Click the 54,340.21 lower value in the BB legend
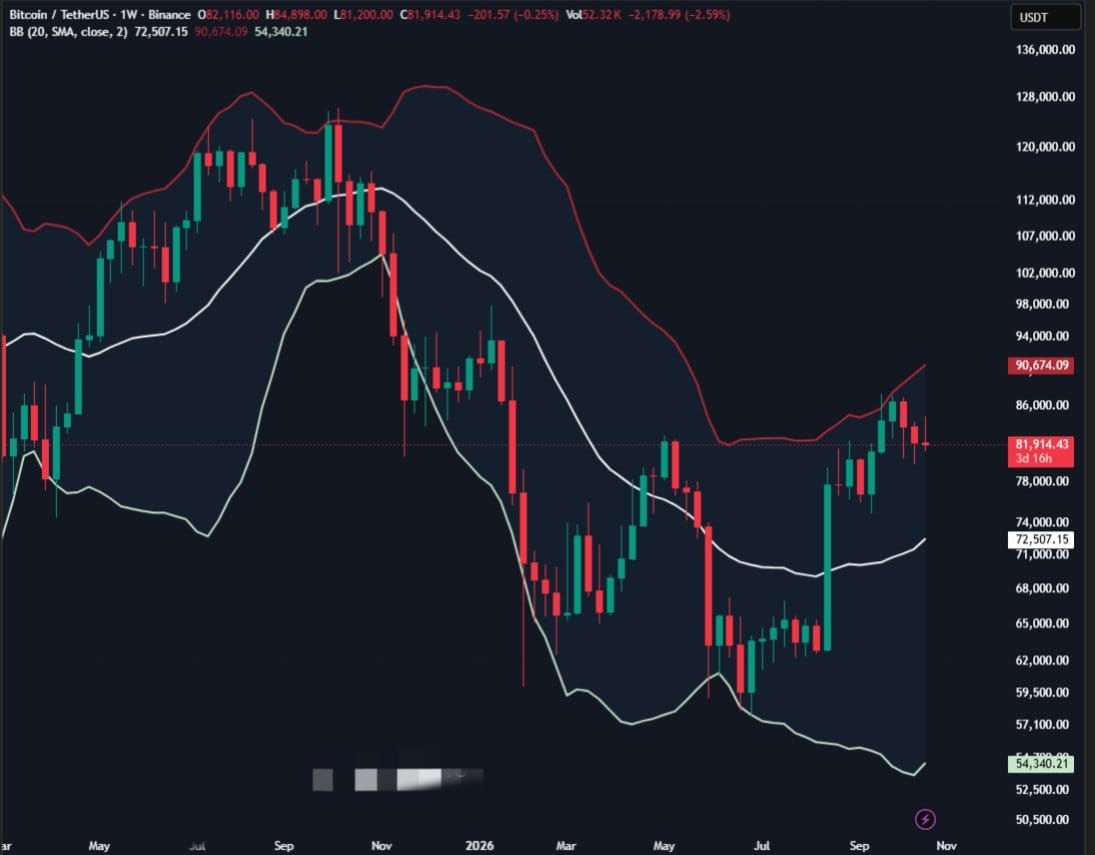Image resolution: width=1095 pixels, height=855 pixels. 281,31
